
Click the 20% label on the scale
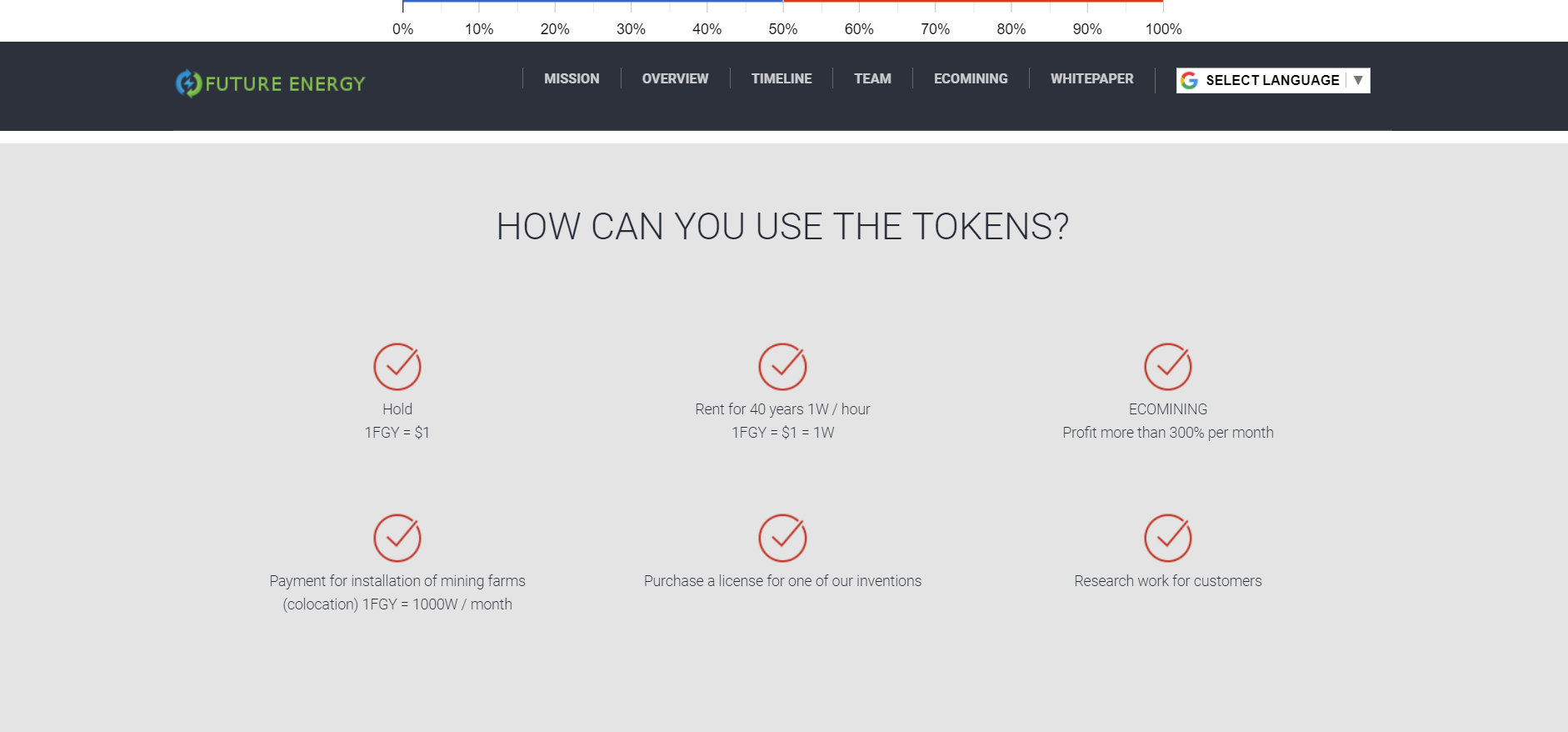coord(555,28)
